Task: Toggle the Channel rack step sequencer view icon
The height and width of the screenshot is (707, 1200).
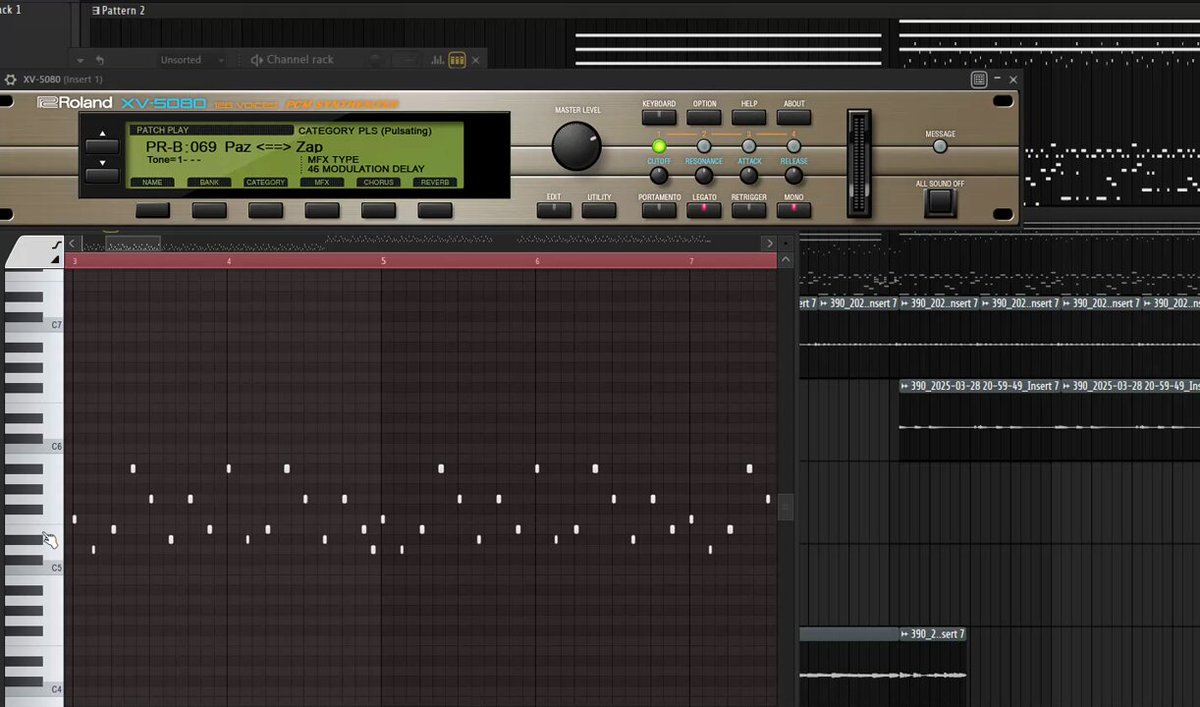Action: tap(457, 60)
